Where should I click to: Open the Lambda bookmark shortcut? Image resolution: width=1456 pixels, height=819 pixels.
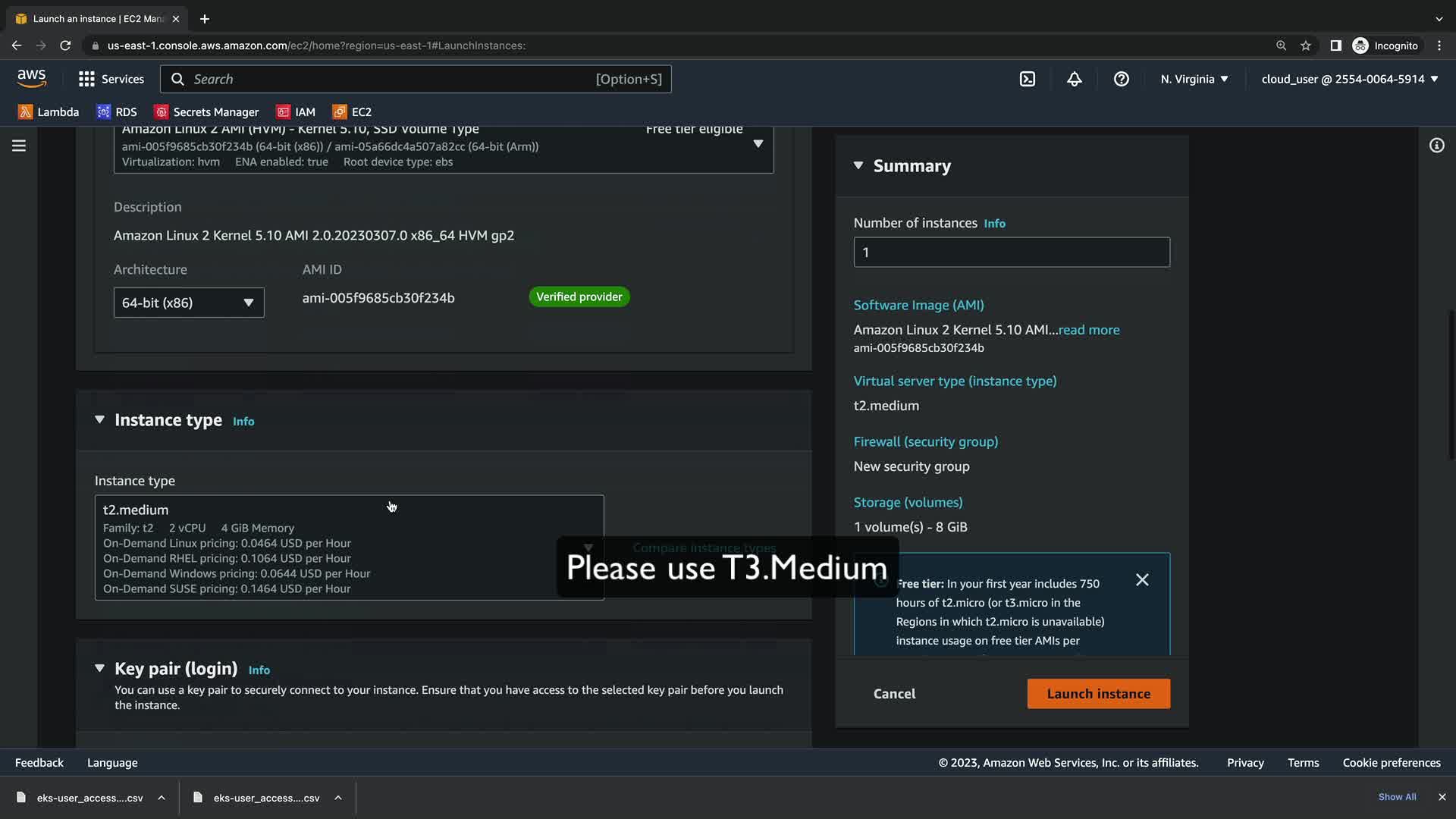click(x=49, y=112)
